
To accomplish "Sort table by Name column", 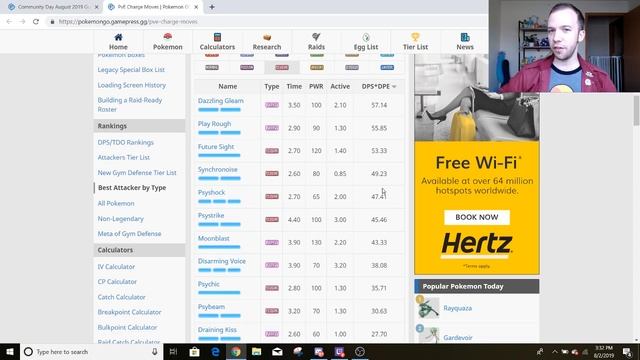I will [227, 86].
